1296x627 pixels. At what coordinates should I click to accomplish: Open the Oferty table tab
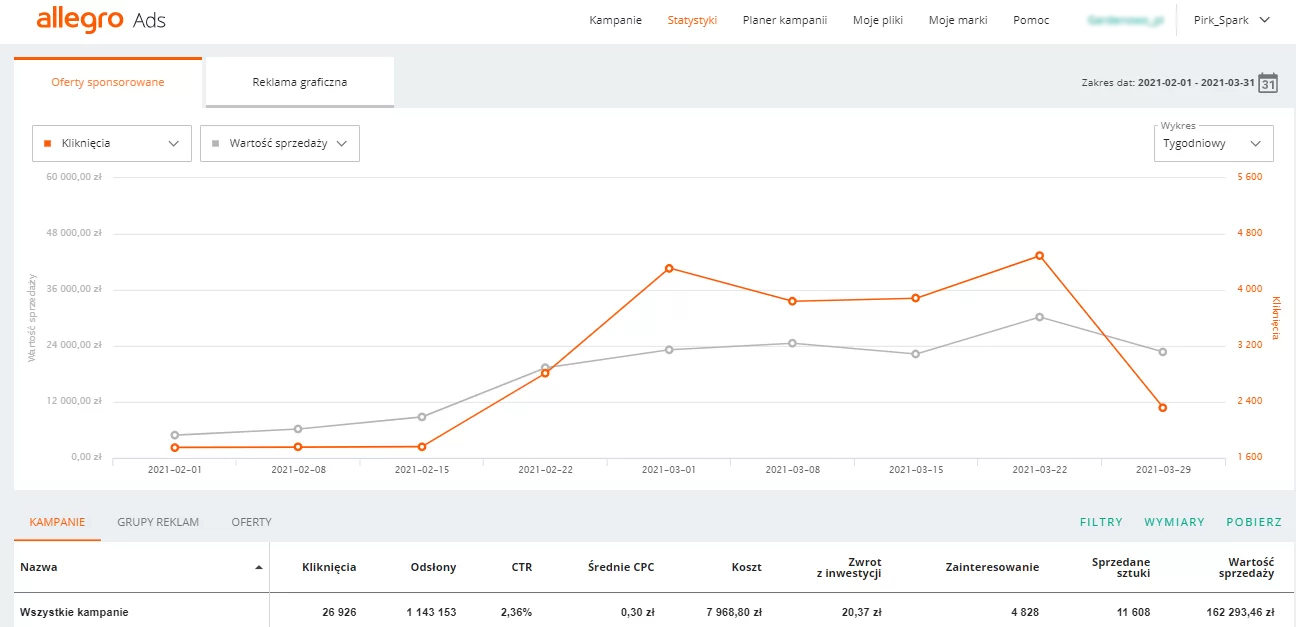(251, 522)
